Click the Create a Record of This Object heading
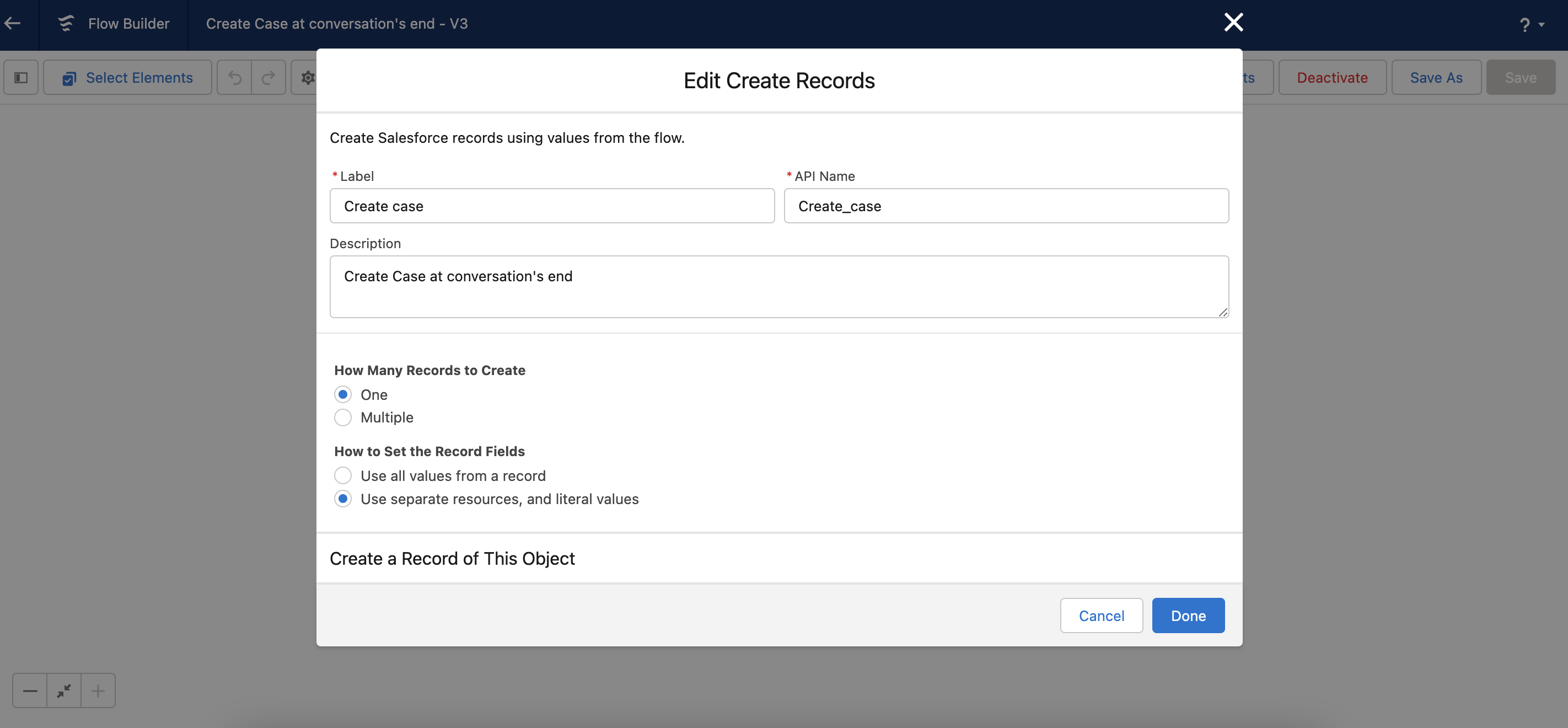The height and width of the screenshot is (728, 1568). point(452,558)
